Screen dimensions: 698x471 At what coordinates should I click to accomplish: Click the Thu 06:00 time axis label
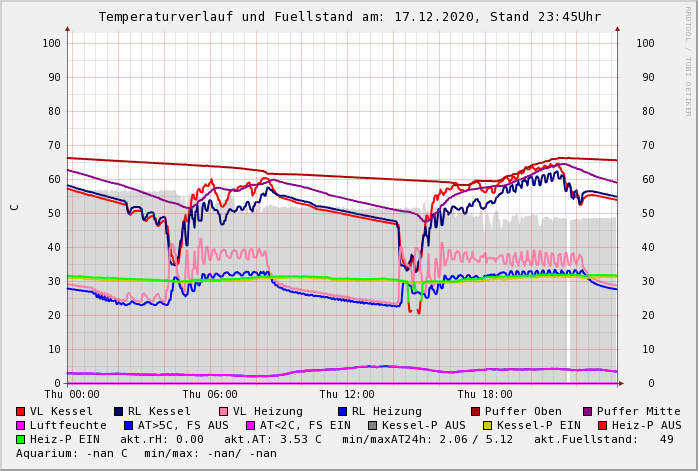coord(210,395)
